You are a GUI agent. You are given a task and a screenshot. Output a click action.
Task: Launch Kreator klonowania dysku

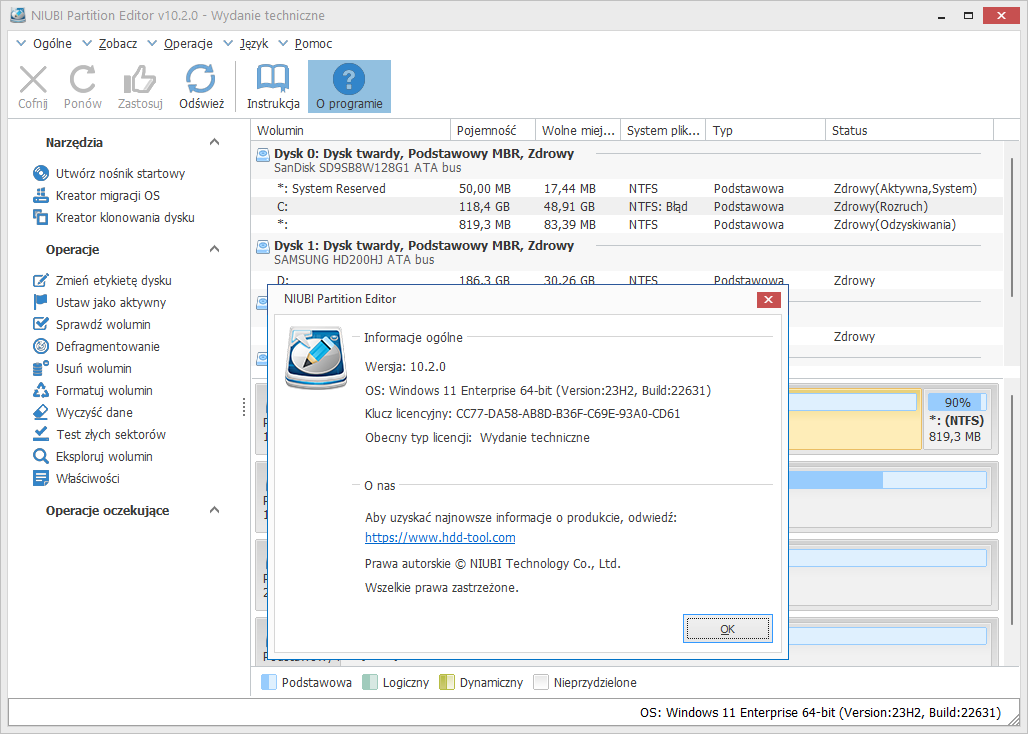(113, 218)
